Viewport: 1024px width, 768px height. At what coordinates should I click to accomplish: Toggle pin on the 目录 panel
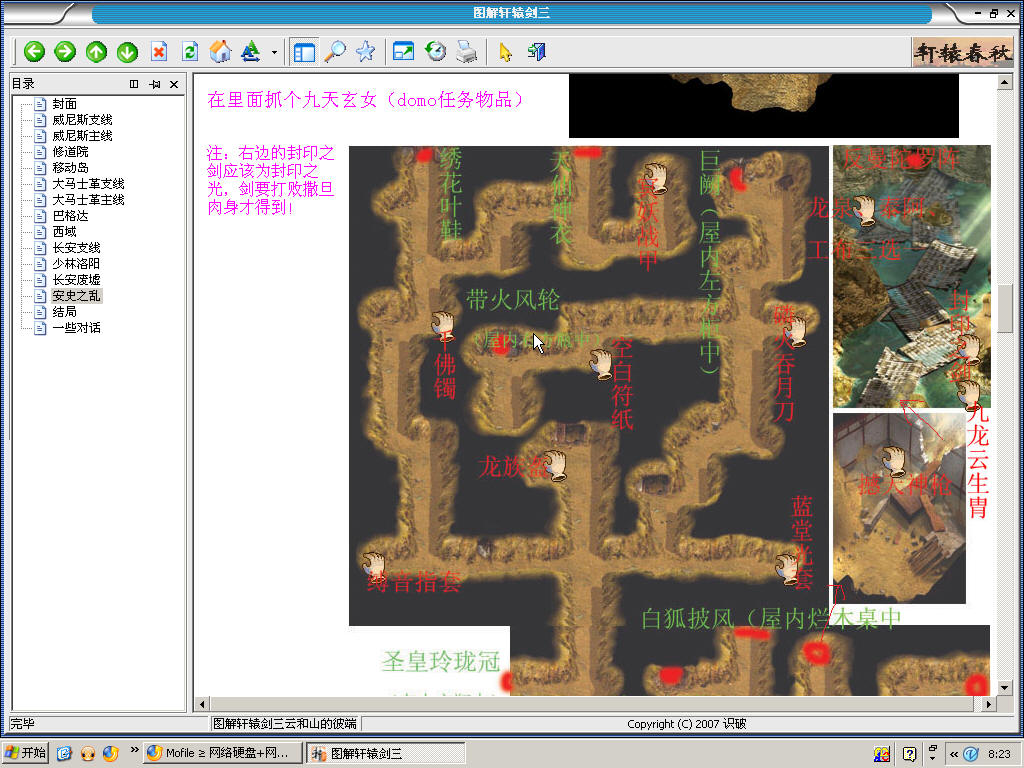(x=155, y=84)
